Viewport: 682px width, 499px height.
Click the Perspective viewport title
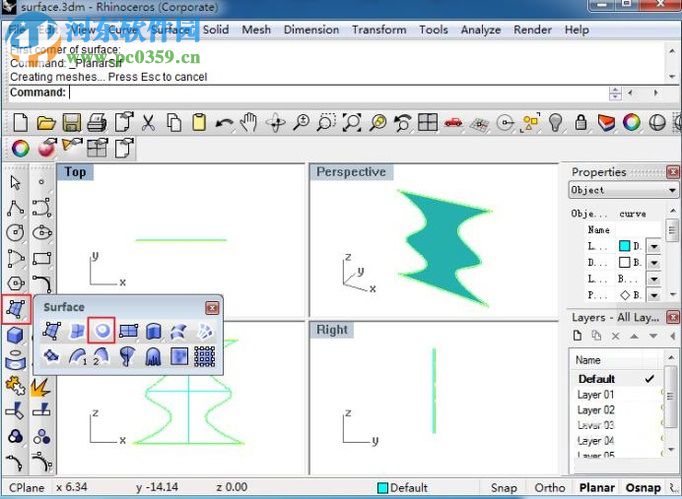(351, 172)
